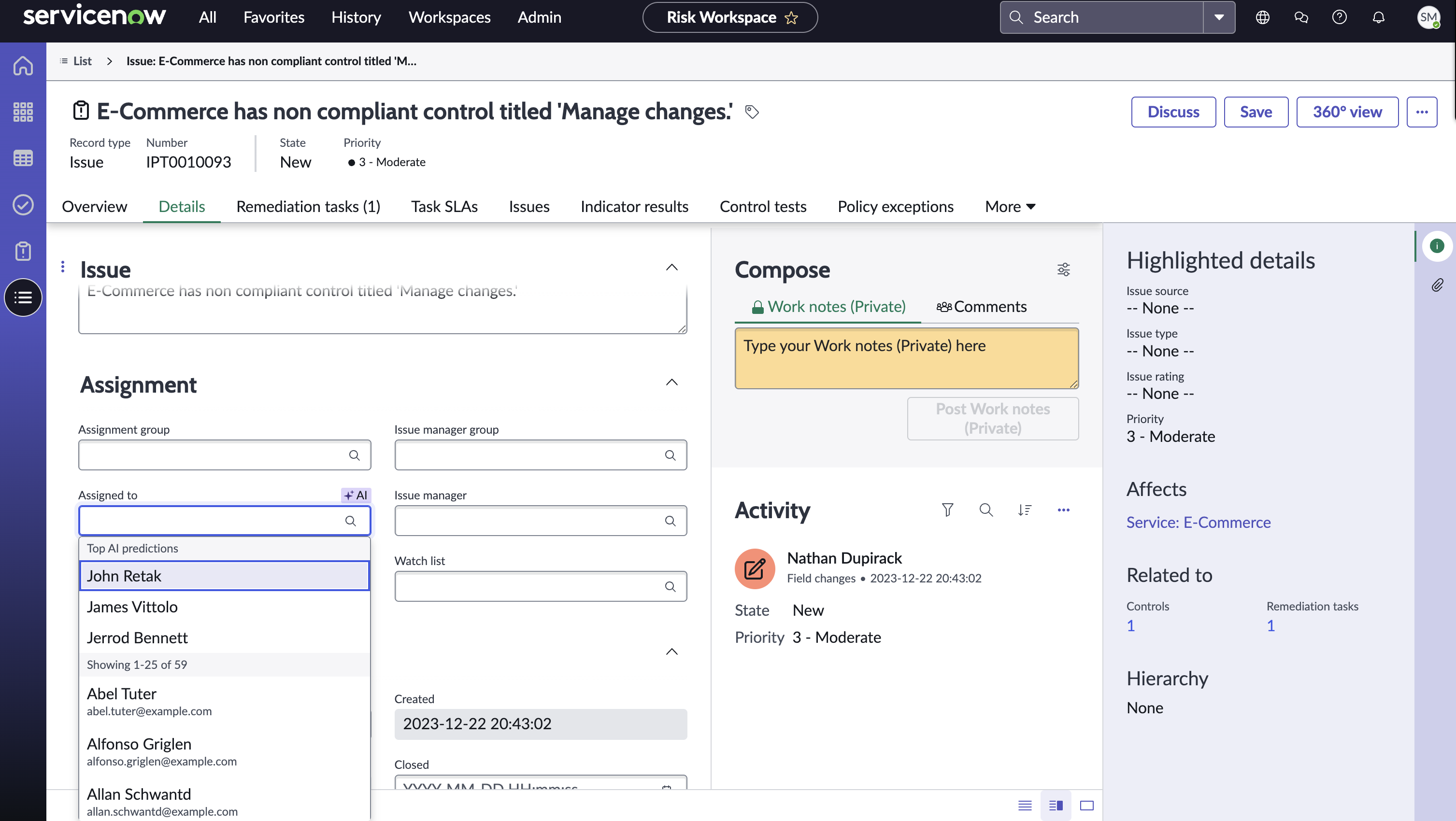Collapse the Assignment section

[671, 382]
